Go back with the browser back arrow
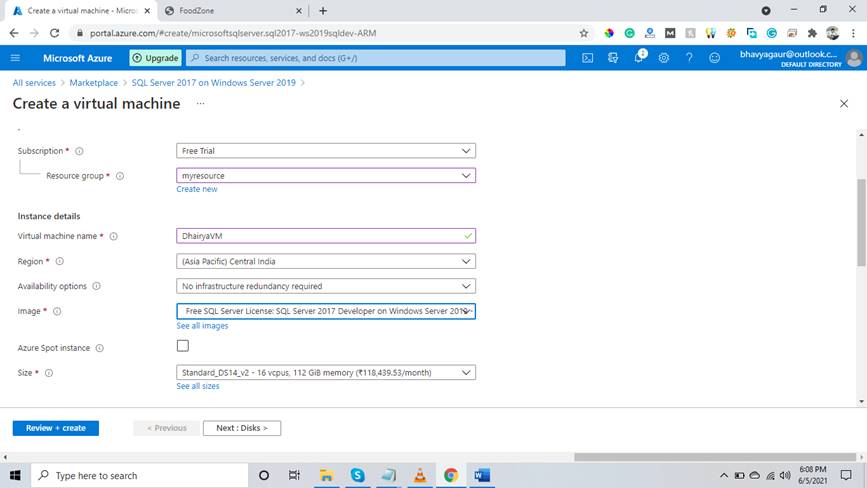The image size is (867, 488). [x=14, y=33]
